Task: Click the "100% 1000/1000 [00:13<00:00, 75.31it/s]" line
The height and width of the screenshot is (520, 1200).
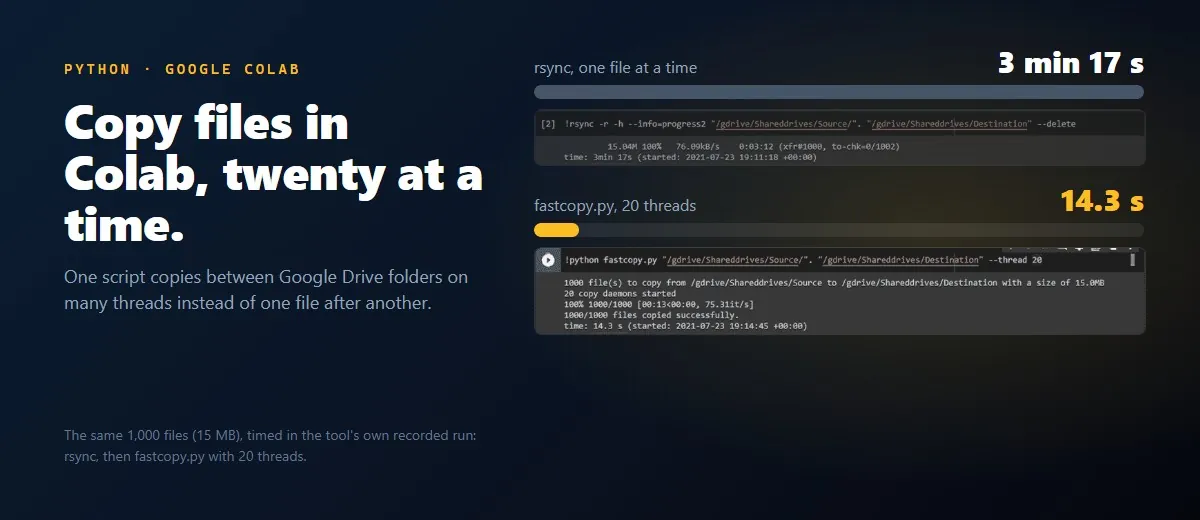Action: [x=659, y=303]
